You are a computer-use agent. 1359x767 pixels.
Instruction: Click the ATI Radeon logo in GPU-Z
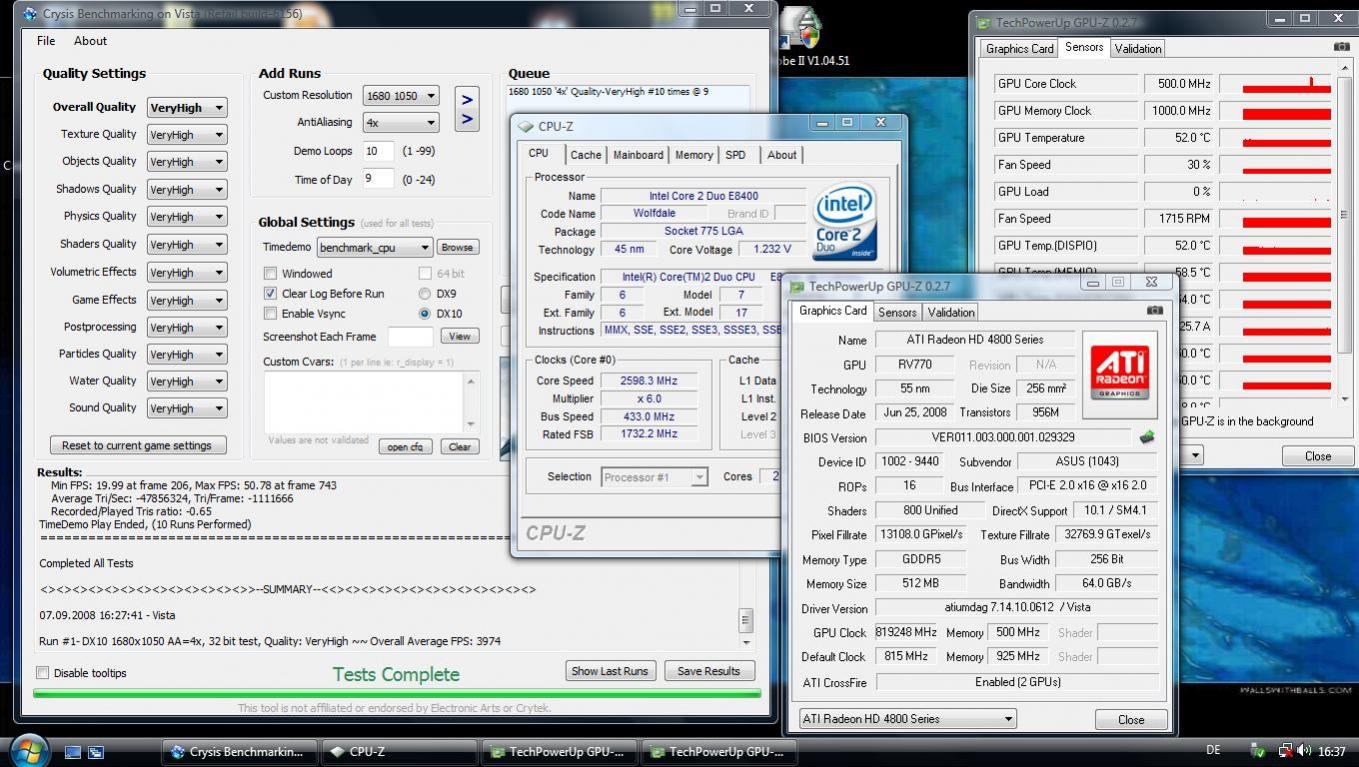[x=1119, y=374]
